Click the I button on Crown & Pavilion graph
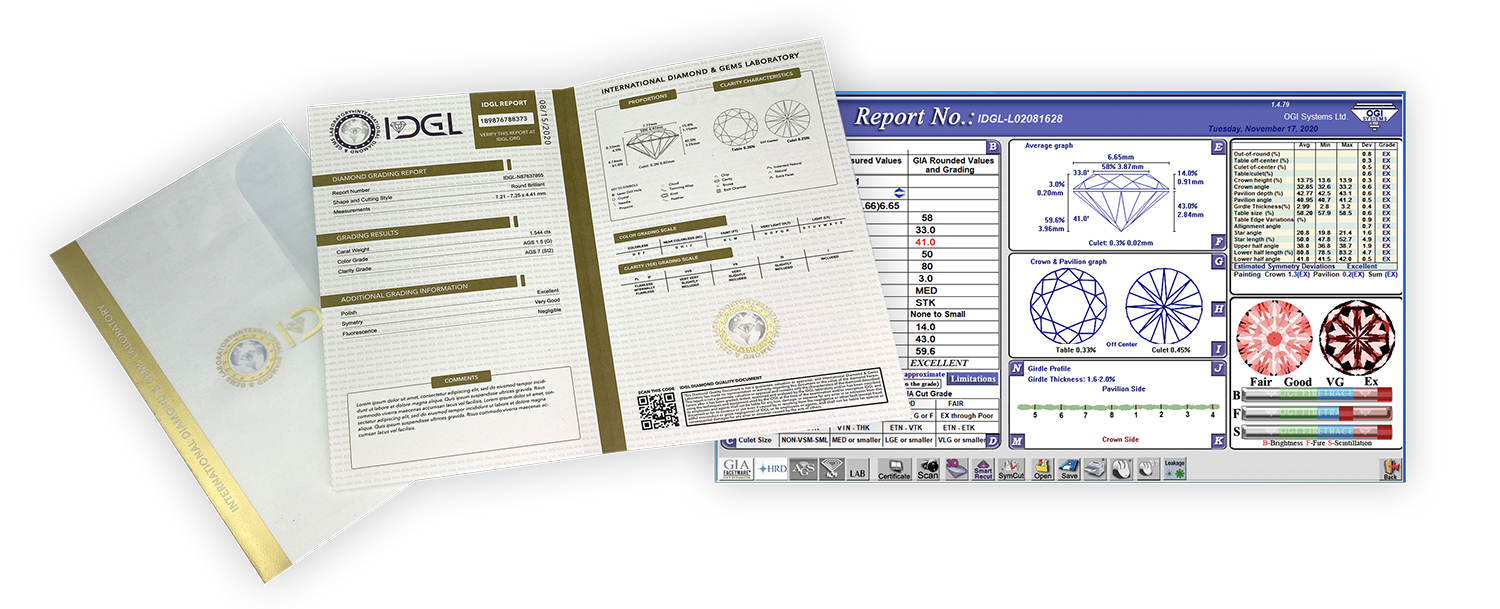 click(x=1217, y=348)
